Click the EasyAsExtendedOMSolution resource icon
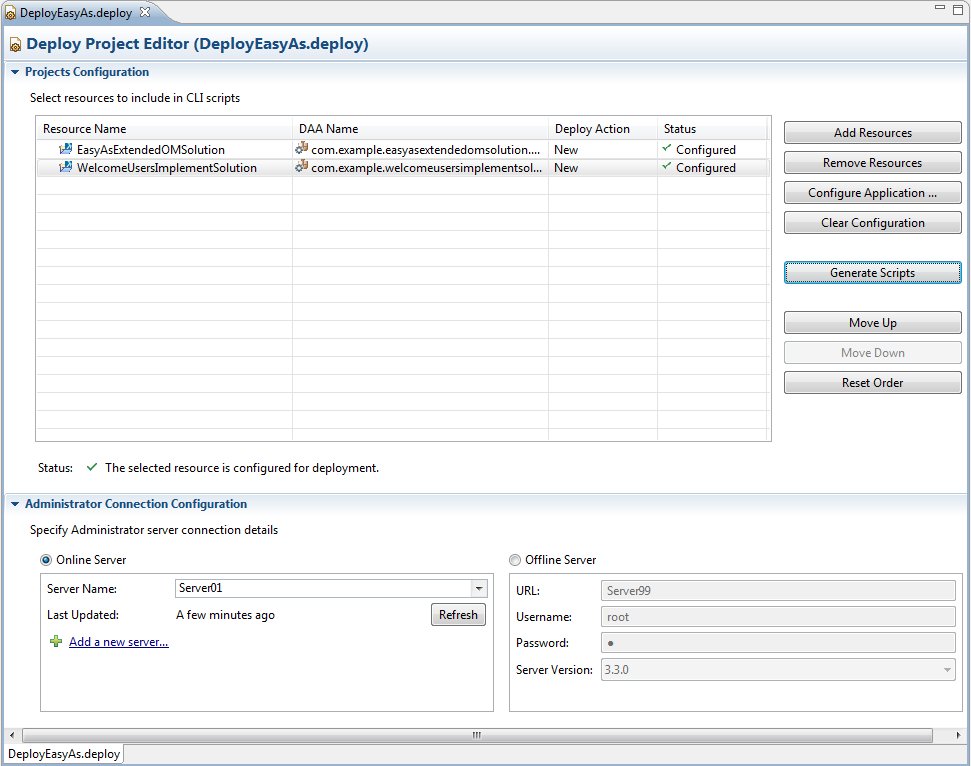Screen dimensions: 971x766 66,150
